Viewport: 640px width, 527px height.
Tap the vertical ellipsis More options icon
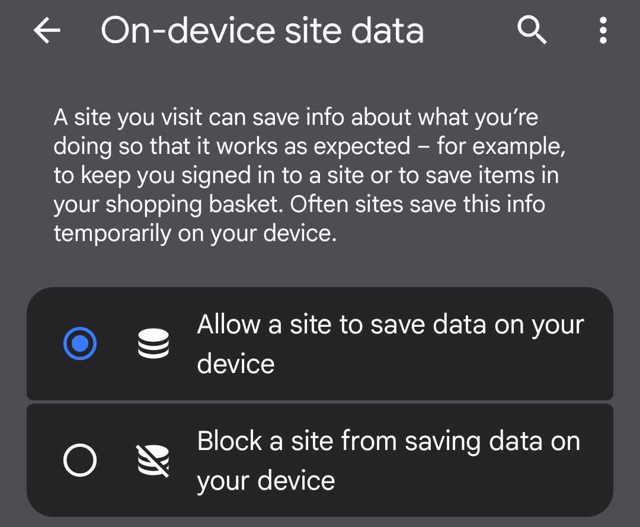click(603, 30)
